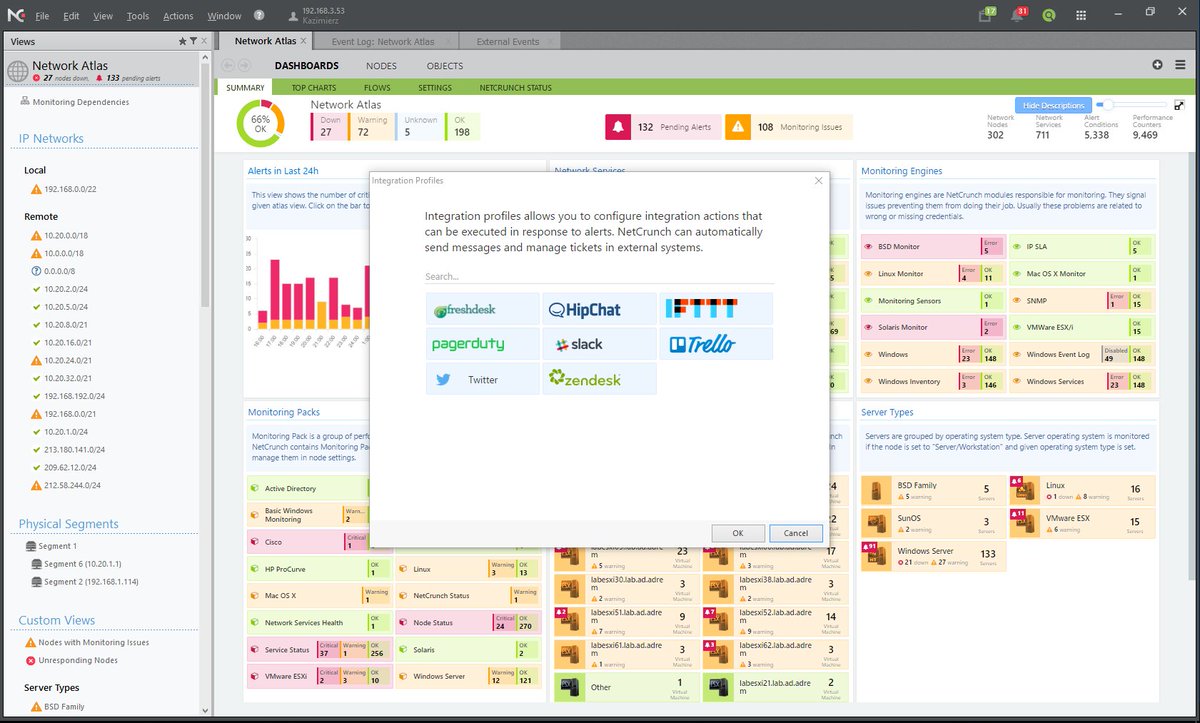Close the Views panel
1200x723 pixels.
click(x=204, y=41)
